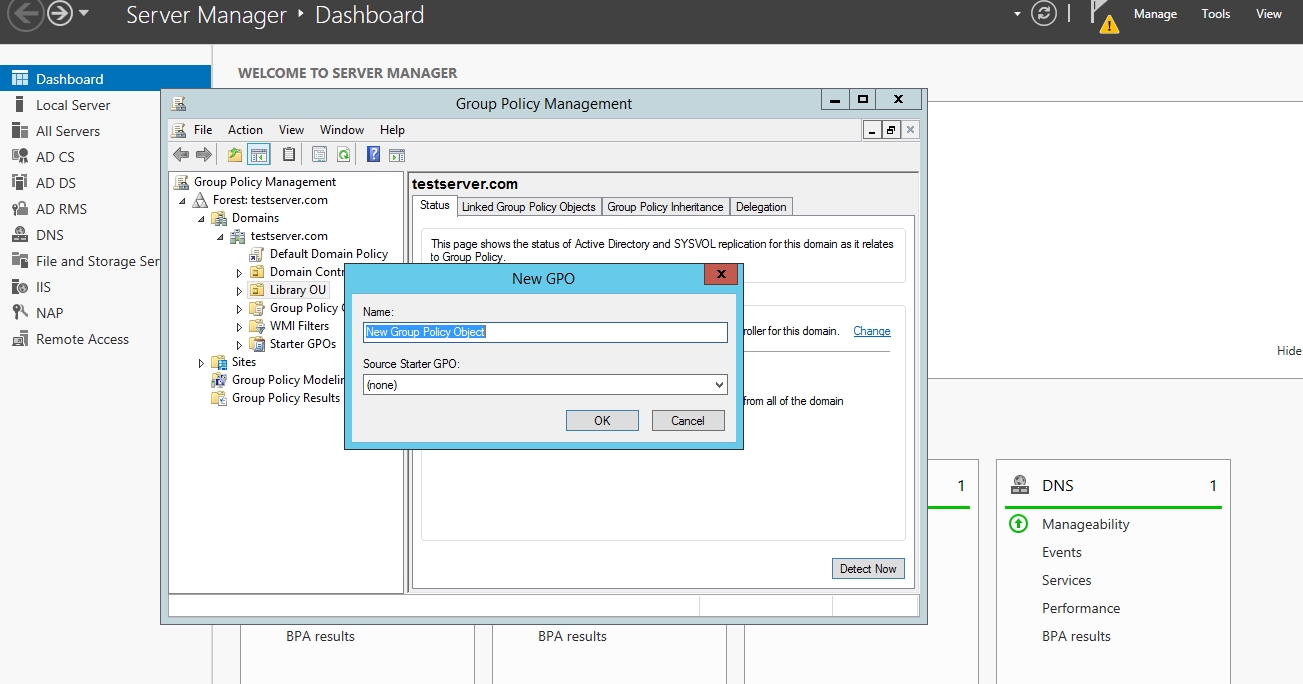
Task: Click the Back arrow in GPMC toolbar
Action: click(181, 154)
